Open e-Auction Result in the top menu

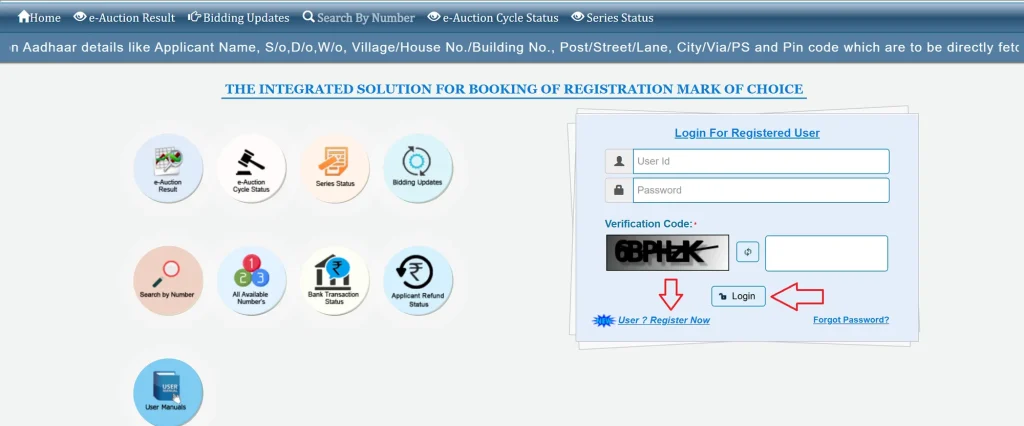click(x=125, y=18)
